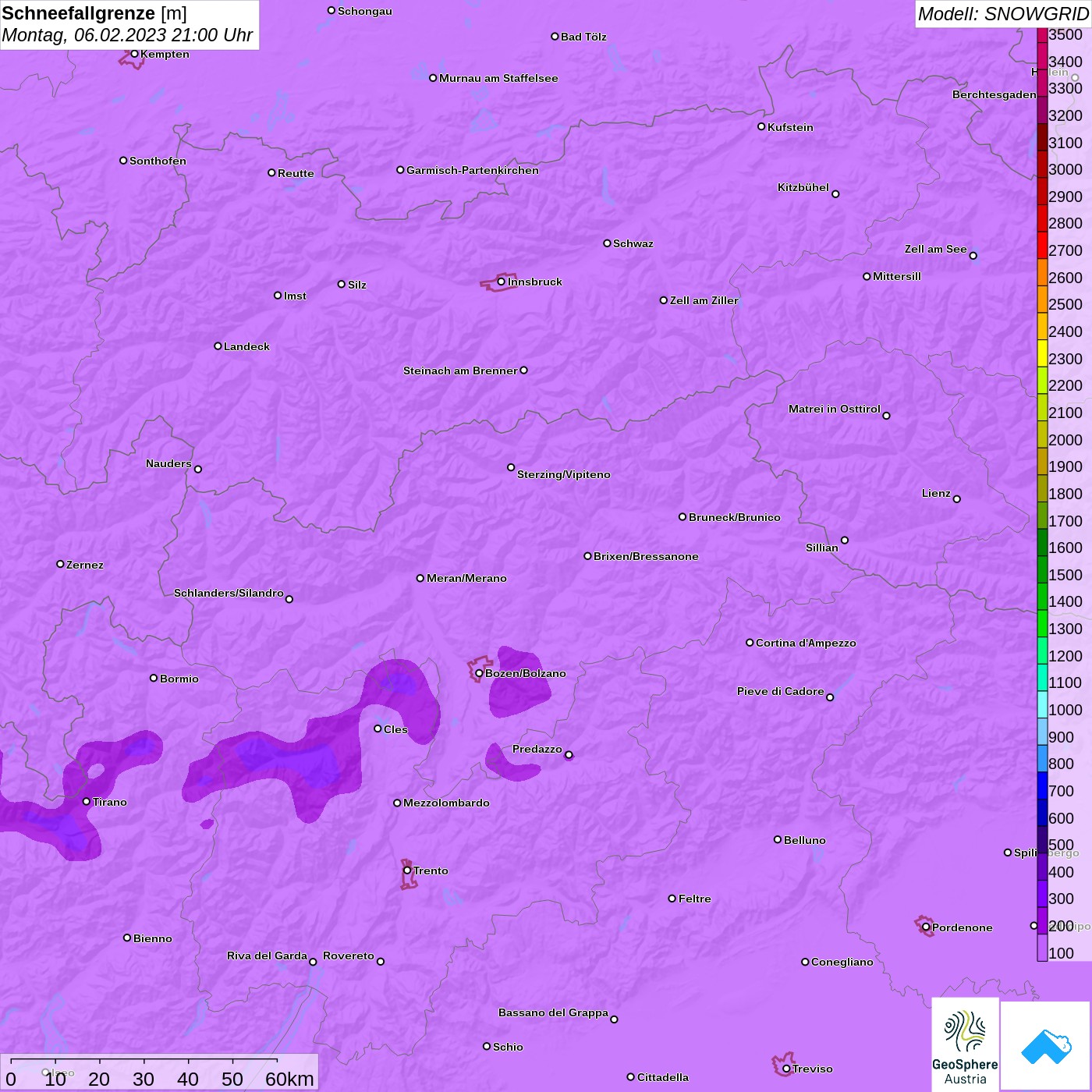Select the Zell am See marker dot

[x=973, y=256]
